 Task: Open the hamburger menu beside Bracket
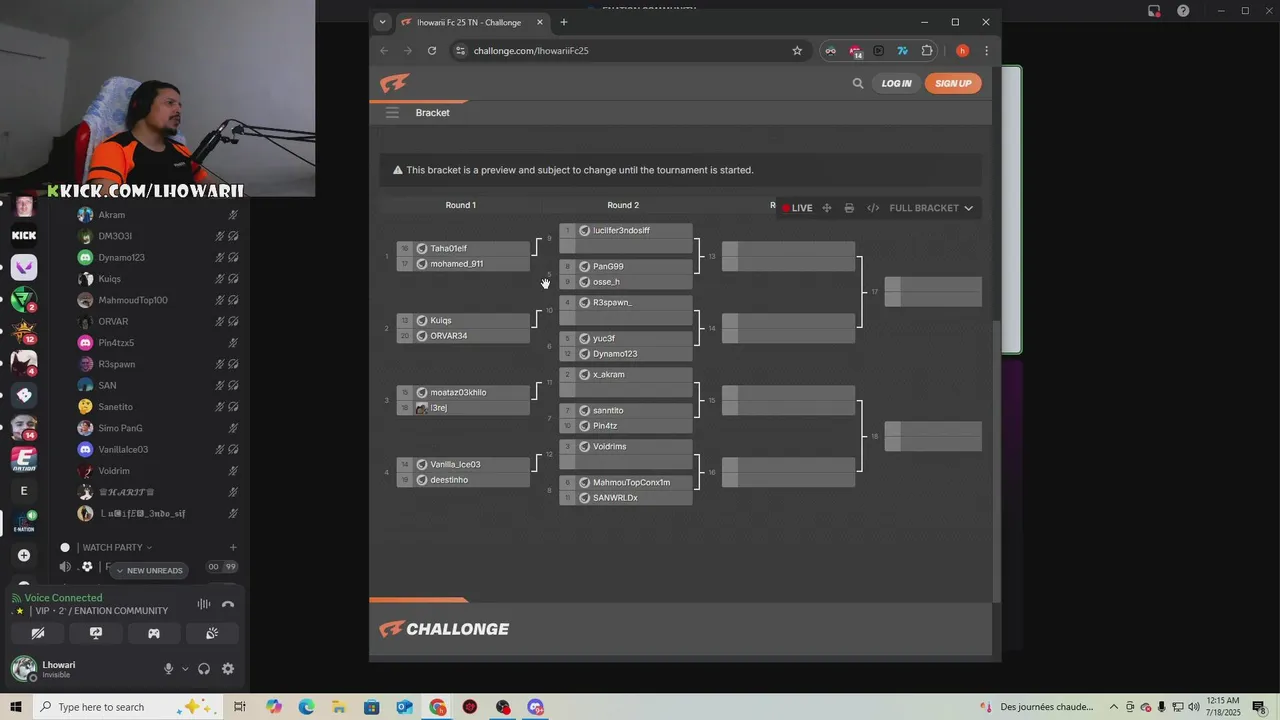[x=392, y=113]
